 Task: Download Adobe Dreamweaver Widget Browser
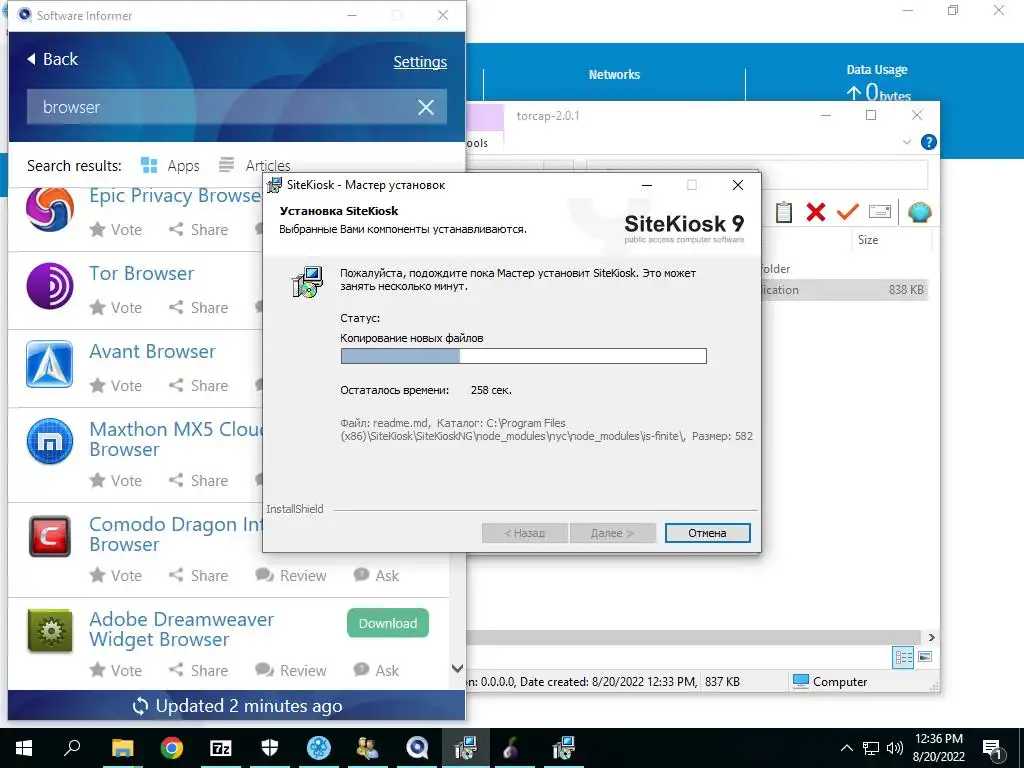tap(388, 624)
